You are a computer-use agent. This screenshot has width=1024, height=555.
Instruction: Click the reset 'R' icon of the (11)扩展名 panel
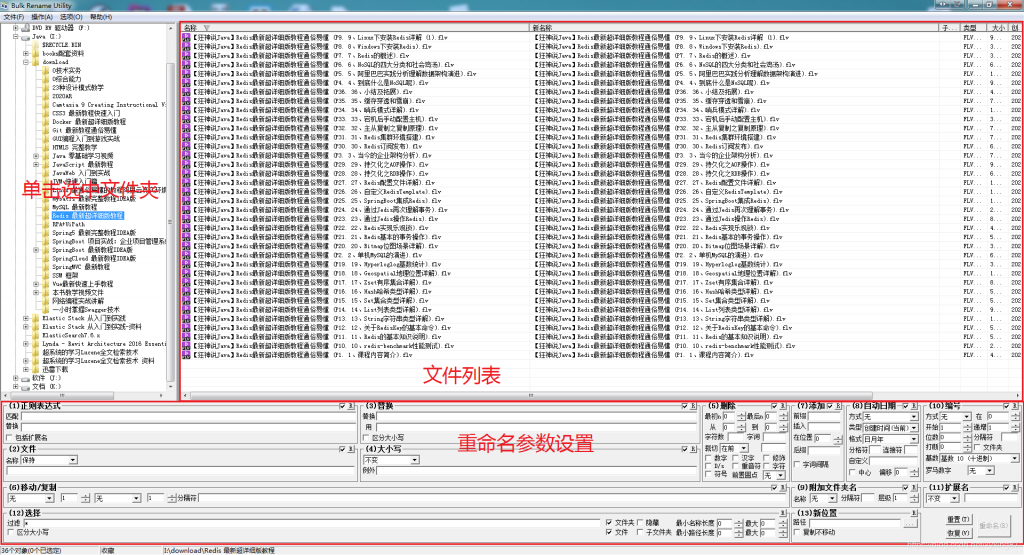[1016, 488]
